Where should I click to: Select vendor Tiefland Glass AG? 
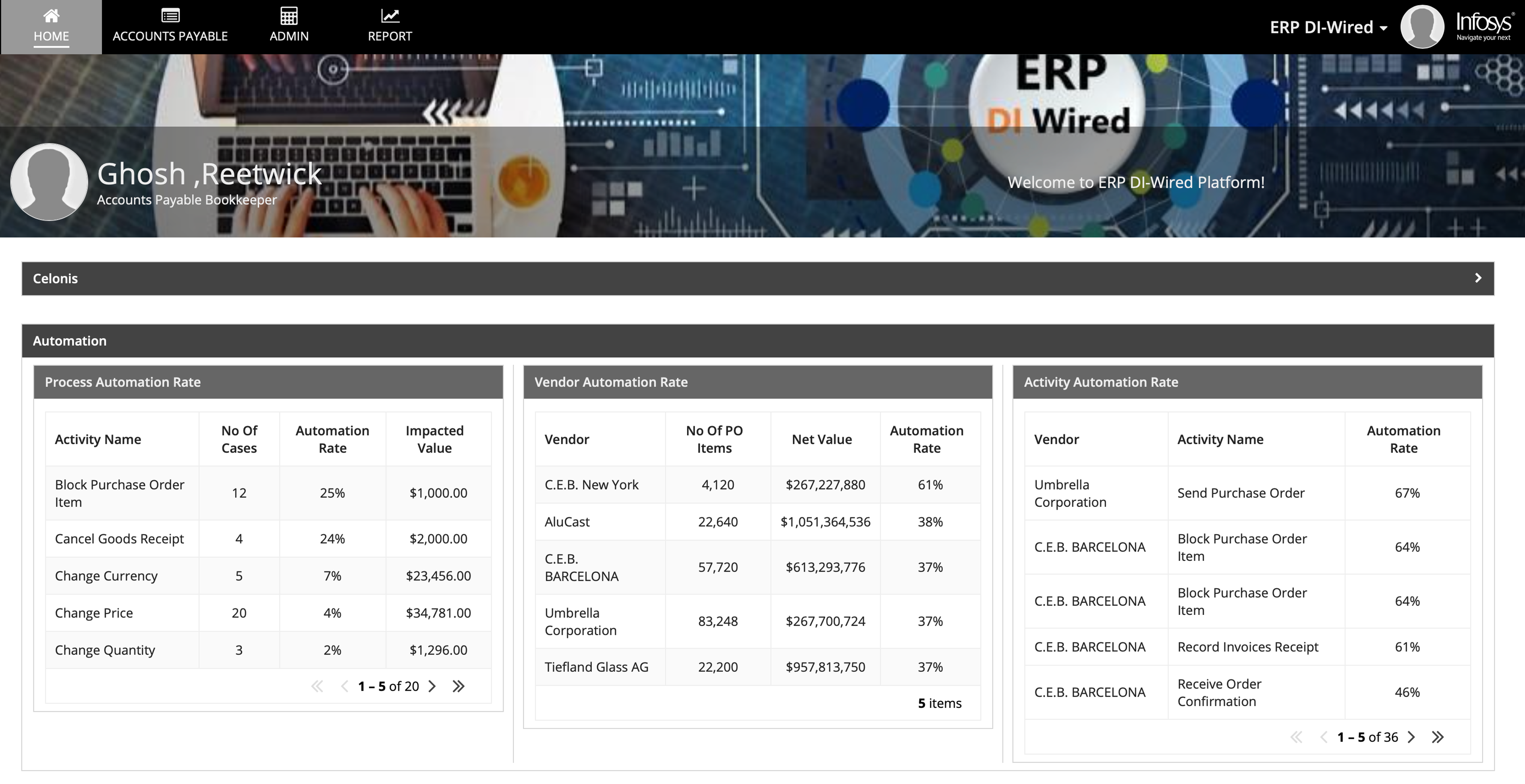(596, 667)
